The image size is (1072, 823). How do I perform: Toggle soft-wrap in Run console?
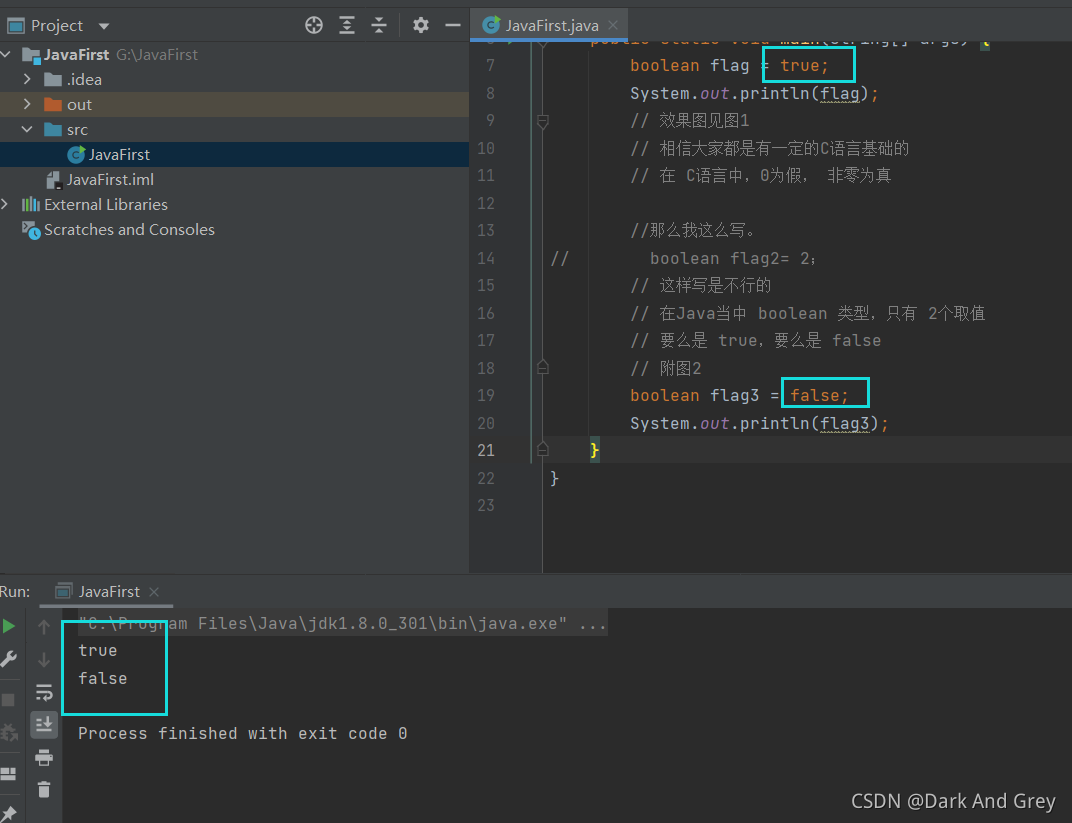tap(44, 692)
